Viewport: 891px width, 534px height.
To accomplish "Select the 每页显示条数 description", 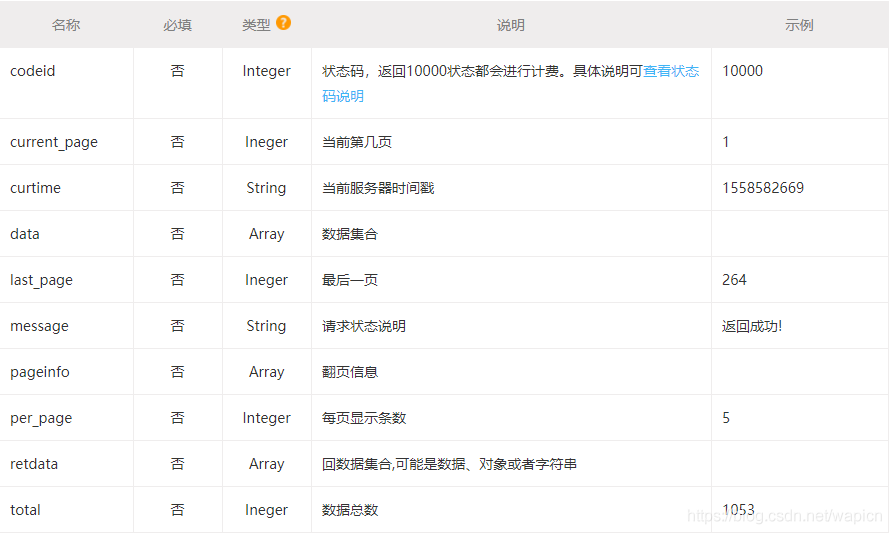I will point(364,418).
